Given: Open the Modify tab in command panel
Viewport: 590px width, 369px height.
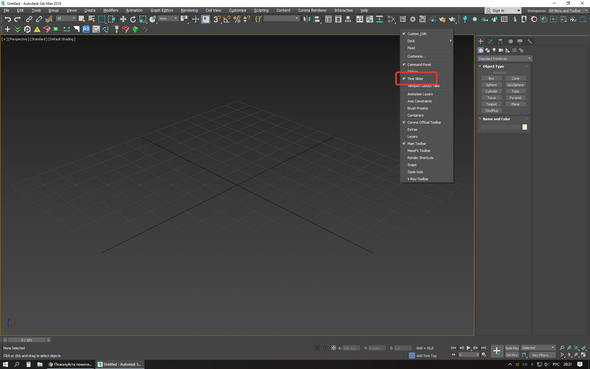Looking at the screenshot, I should [490, 41].
